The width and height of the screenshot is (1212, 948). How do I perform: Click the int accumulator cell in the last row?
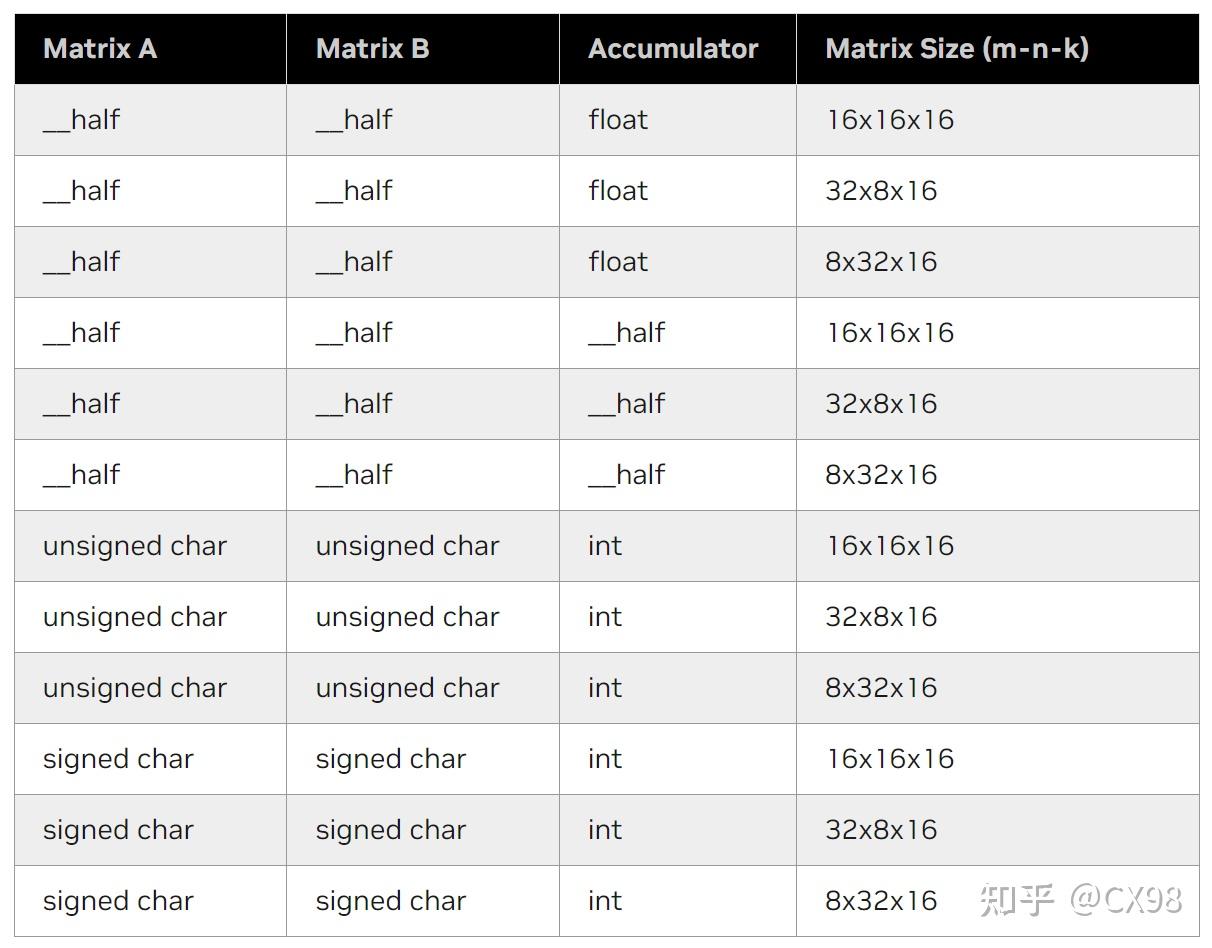pyautogui.click(x=605, y=901)
